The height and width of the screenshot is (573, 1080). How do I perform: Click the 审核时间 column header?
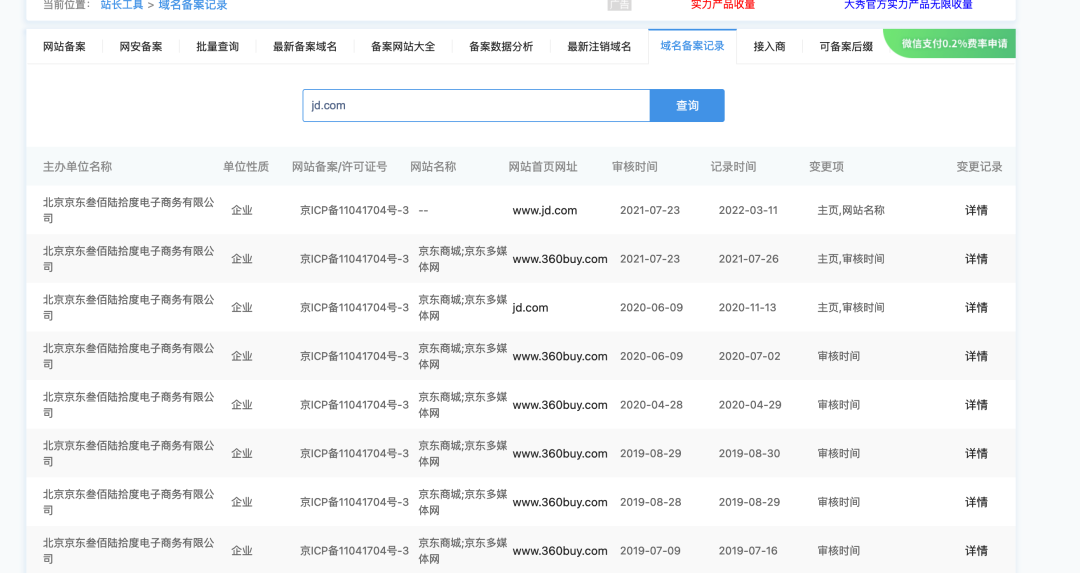tap(635, 167)
